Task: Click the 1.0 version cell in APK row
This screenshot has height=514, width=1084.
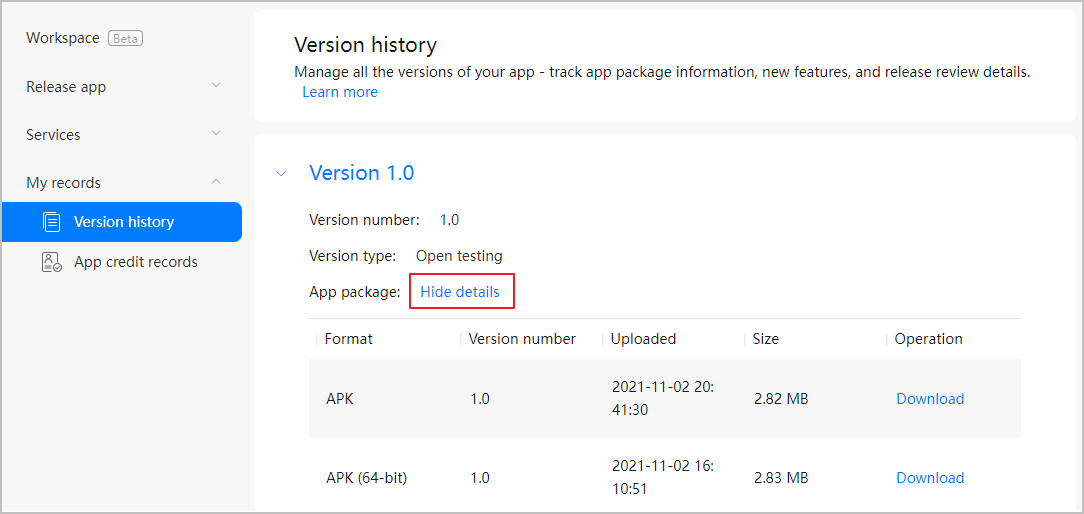Action: (x=479, y=399)
